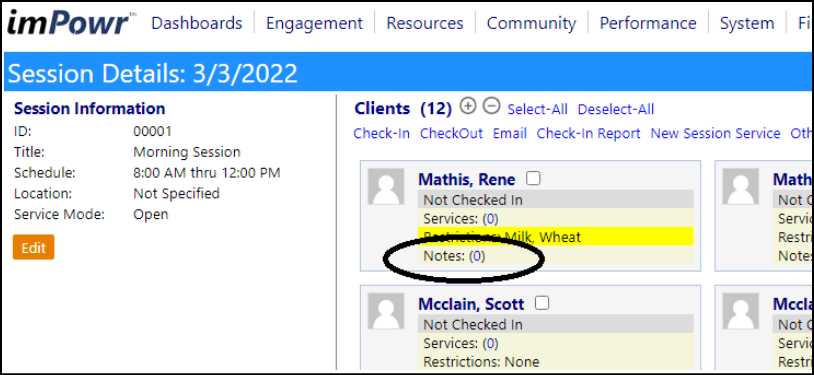Open the Performance menu
This screenshot has width=814, height=375.
[648, 23]
